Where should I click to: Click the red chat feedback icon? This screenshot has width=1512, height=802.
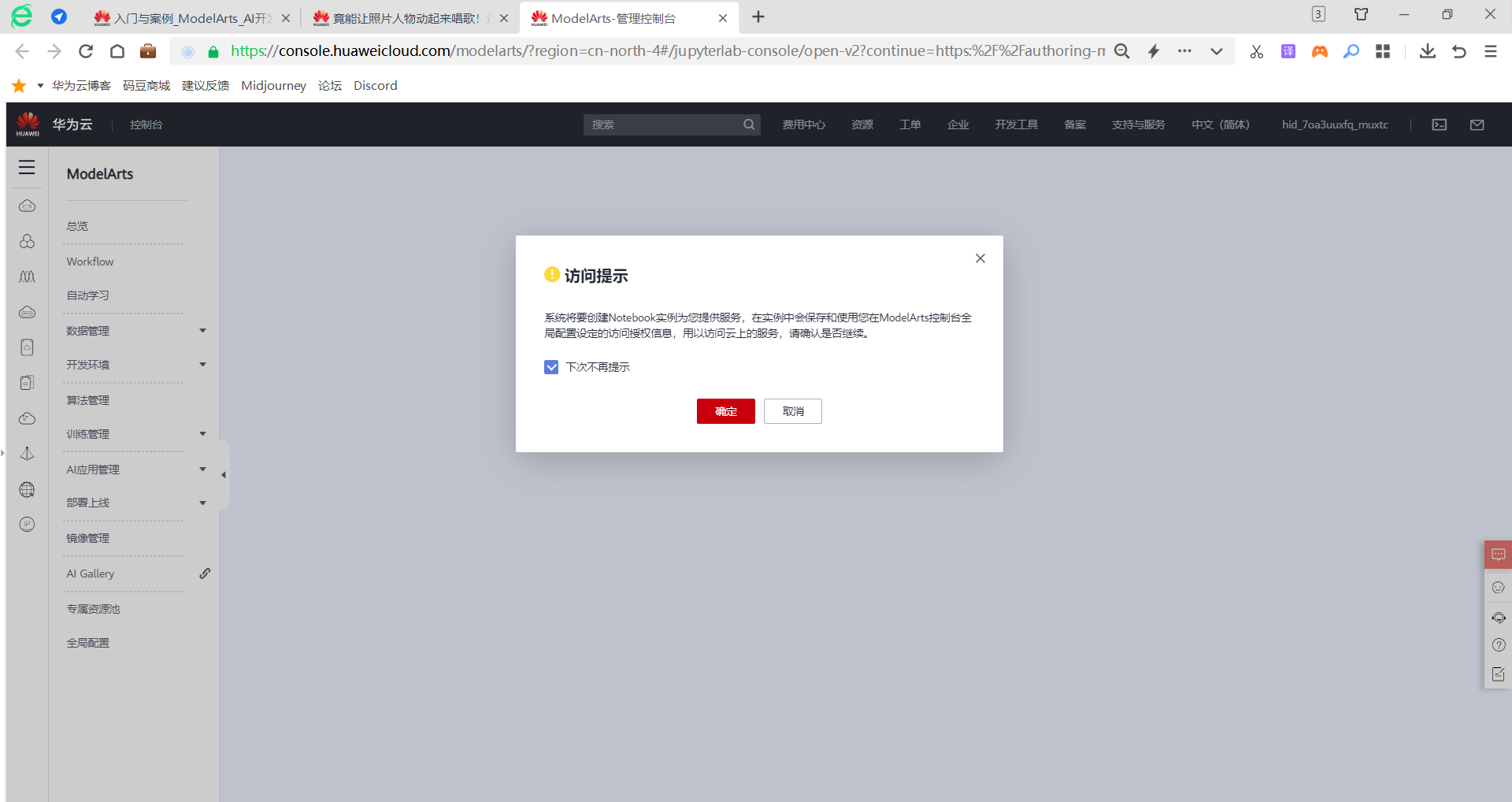(x=1498, y=555)
